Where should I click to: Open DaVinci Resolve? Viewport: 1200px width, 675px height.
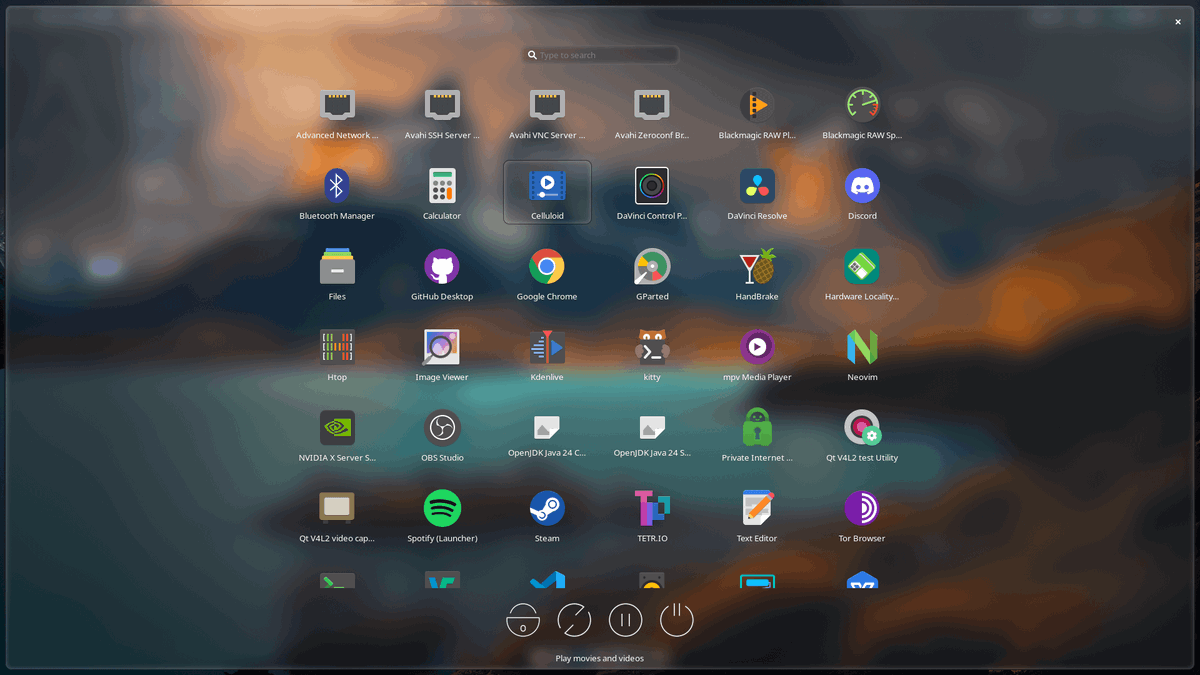pyautogui.click(x=757, y=193)
